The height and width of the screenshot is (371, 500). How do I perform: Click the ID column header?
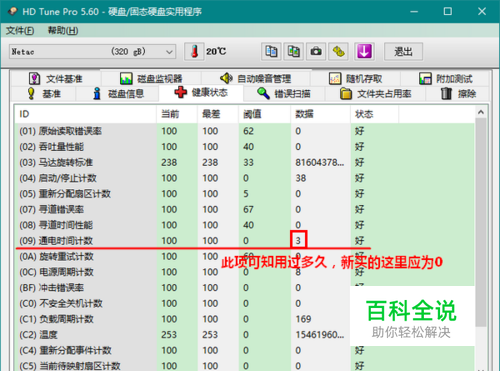click(x=85, y=114)
